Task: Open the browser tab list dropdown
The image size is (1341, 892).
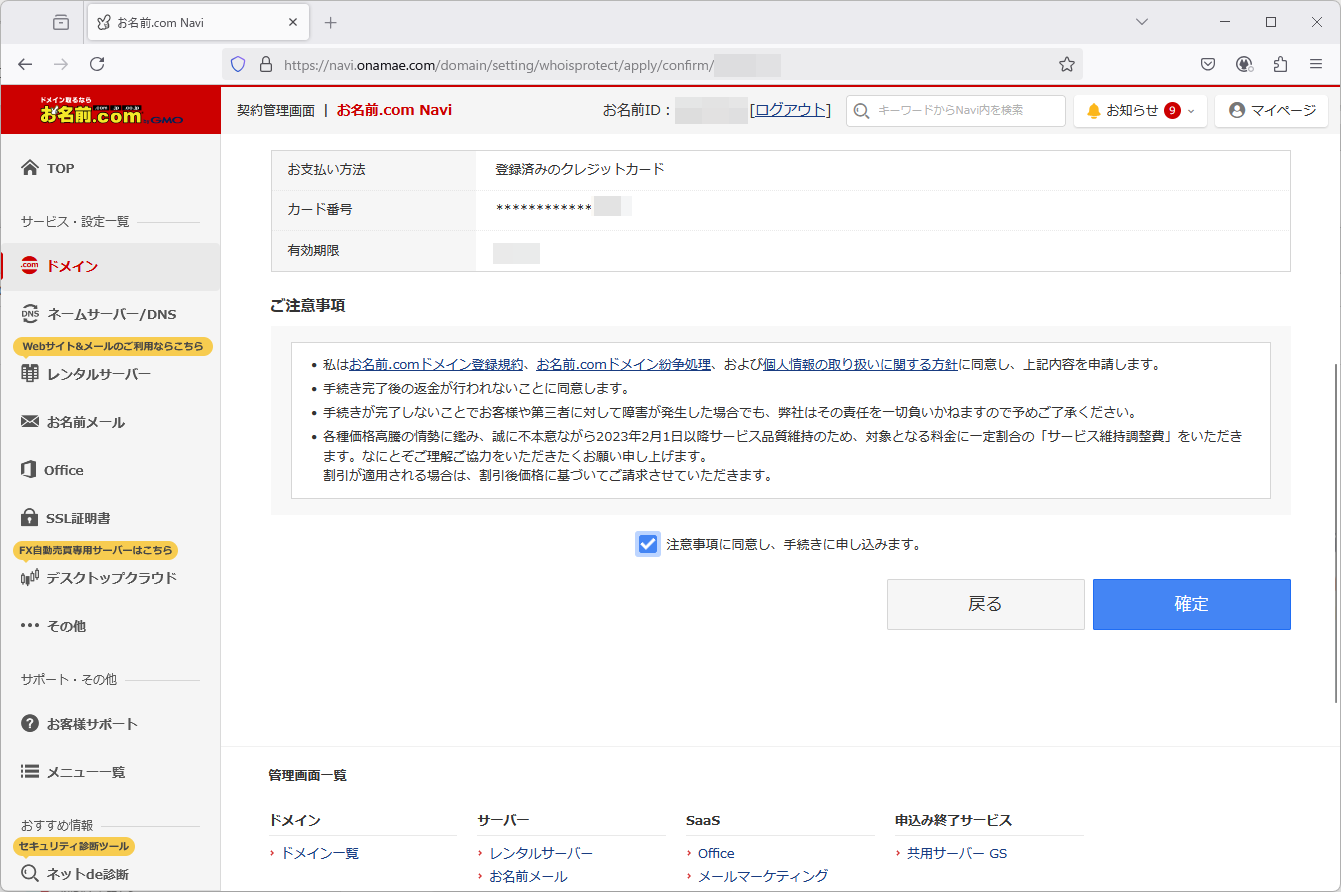Action: click(1142, 22)
